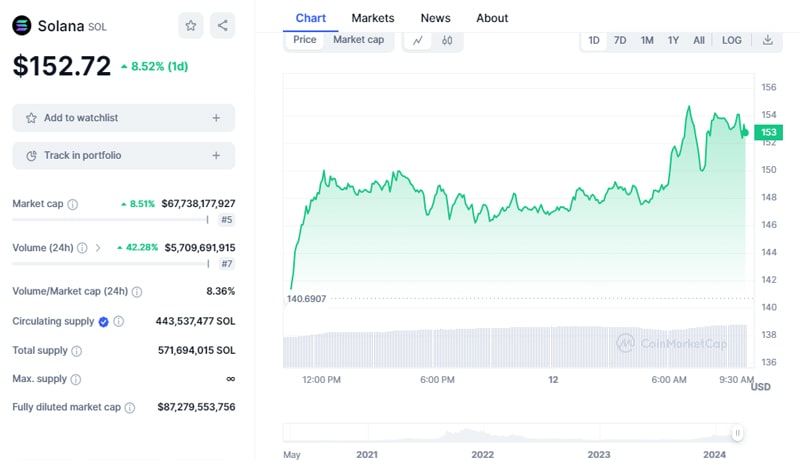Track Solana in portfolio
This screenshot has width=800, height=460.
pyautogui.click(x=123, y=156)
